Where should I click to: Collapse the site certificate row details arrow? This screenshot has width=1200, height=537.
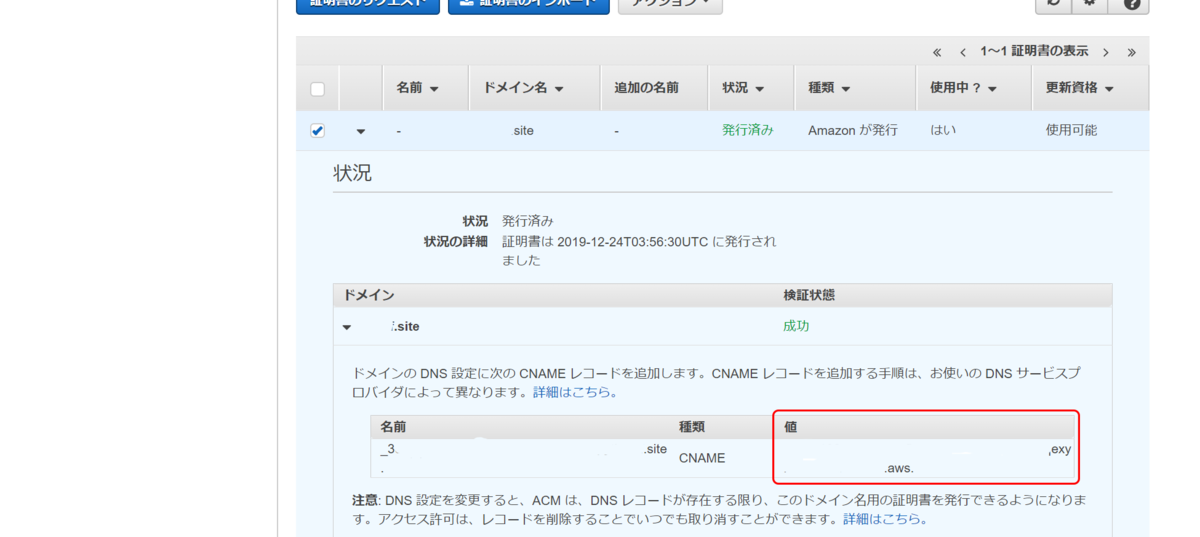point(361,131)
